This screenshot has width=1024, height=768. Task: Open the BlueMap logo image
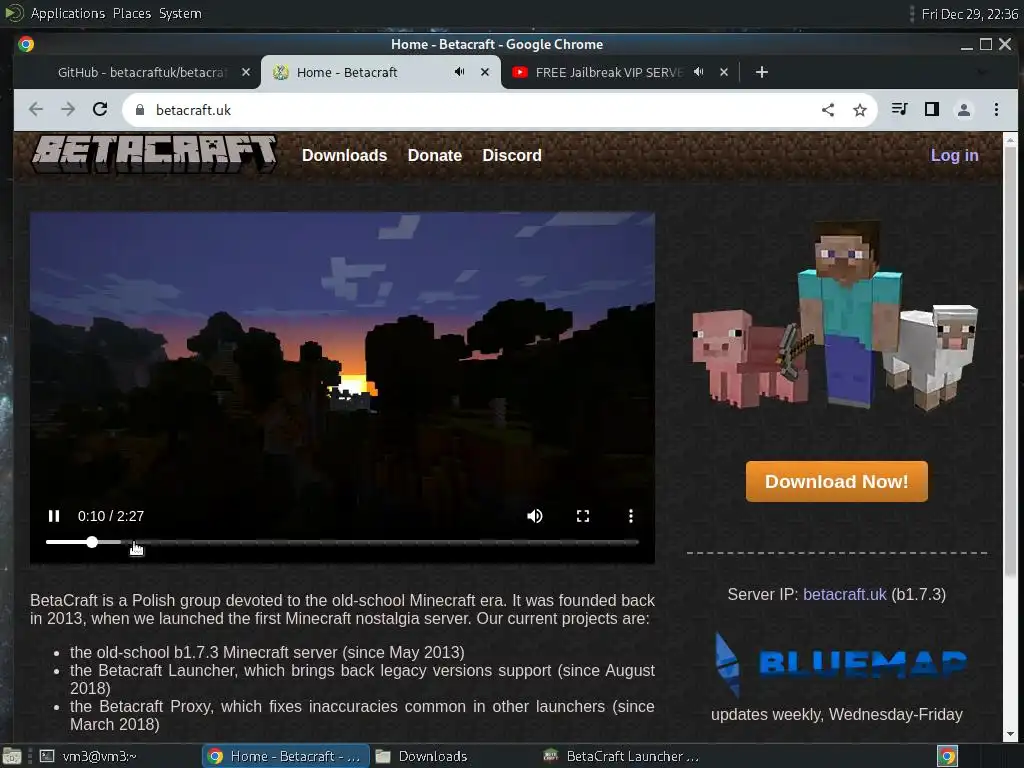(x=841, y=664)
